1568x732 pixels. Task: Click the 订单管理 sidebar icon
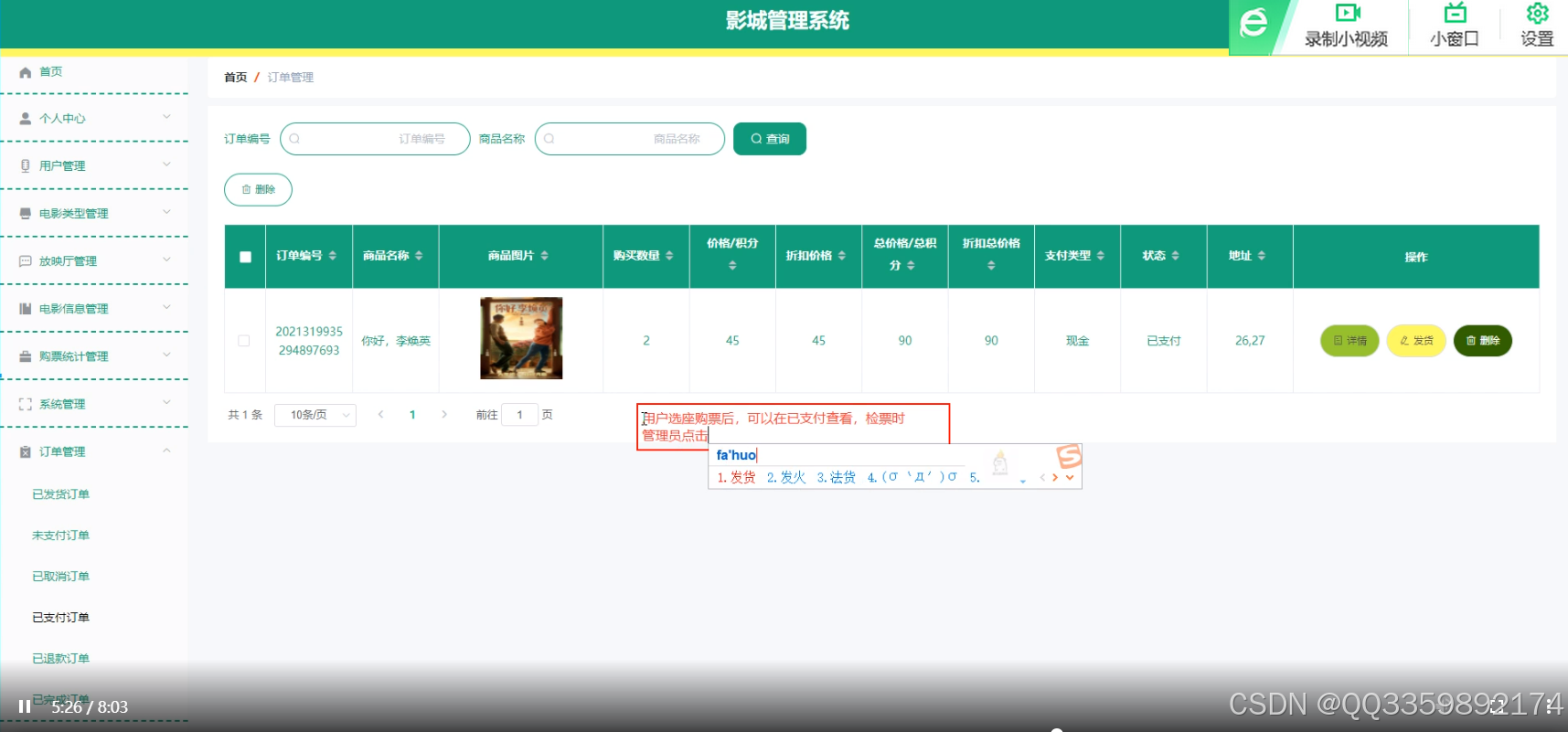(x=26, y=451)
